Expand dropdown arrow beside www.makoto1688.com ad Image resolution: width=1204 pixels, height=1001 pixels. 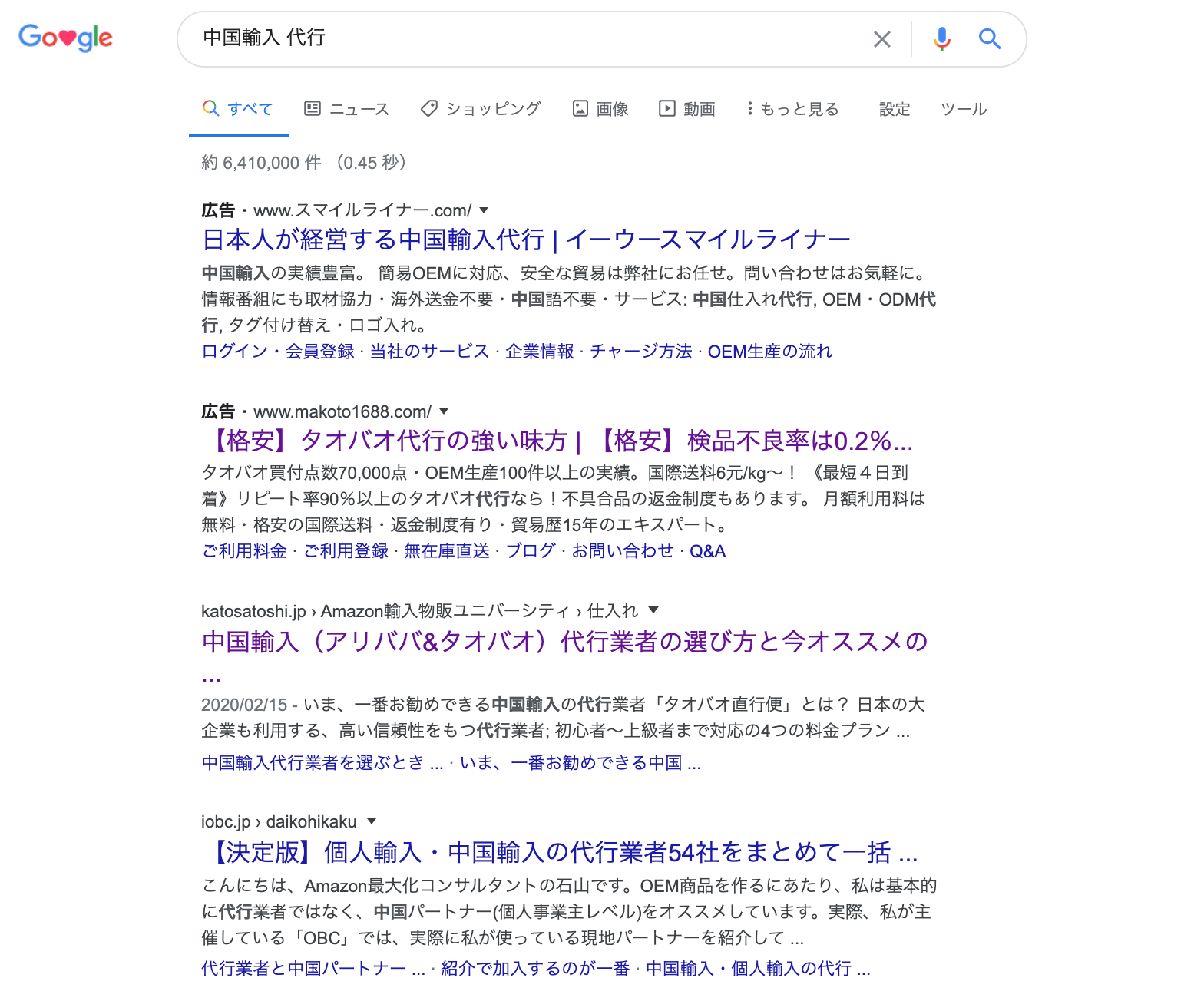click(x=444, y=411)
